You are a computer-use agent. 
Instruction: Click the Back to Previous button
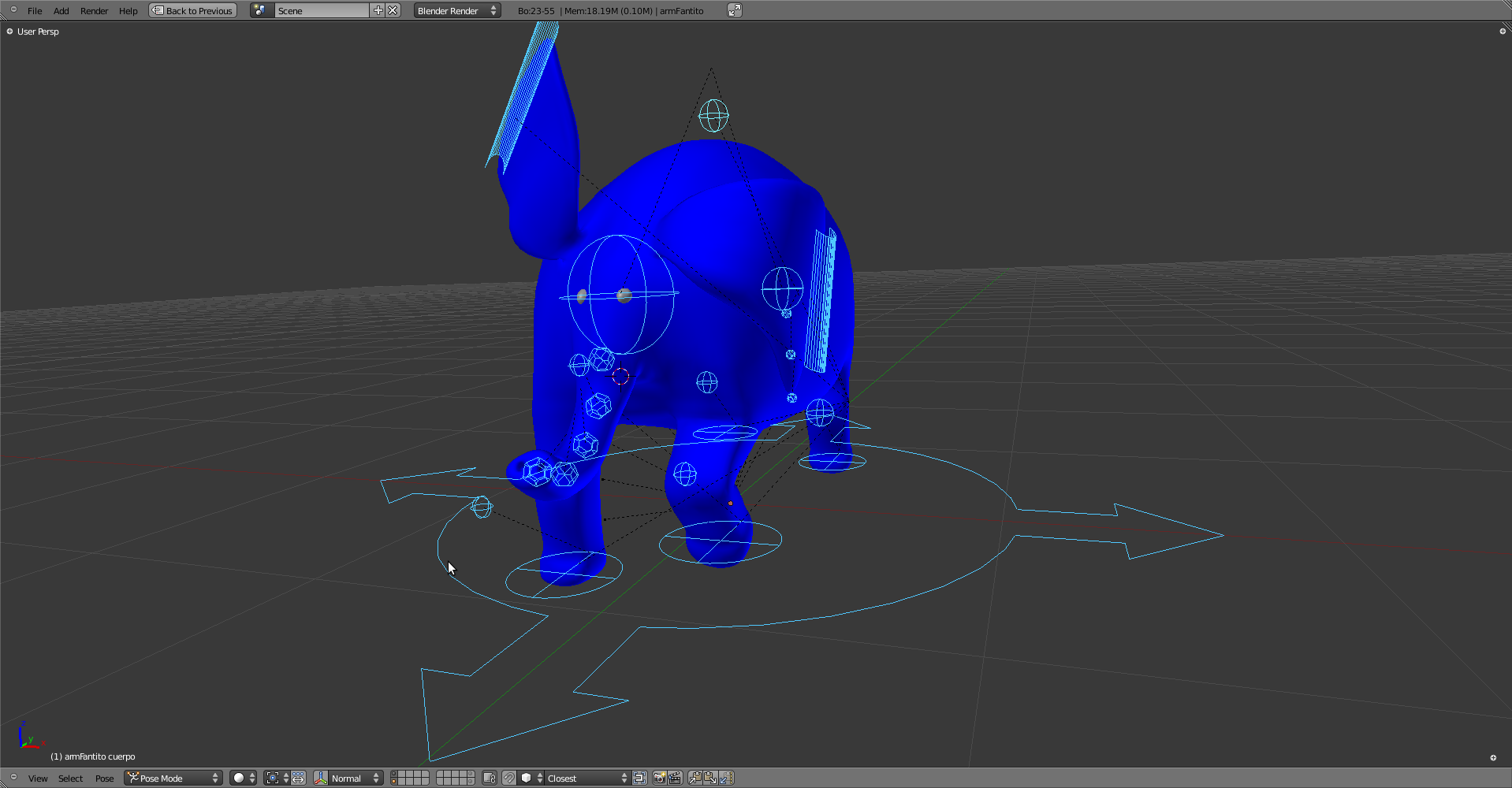click(193, 11)
